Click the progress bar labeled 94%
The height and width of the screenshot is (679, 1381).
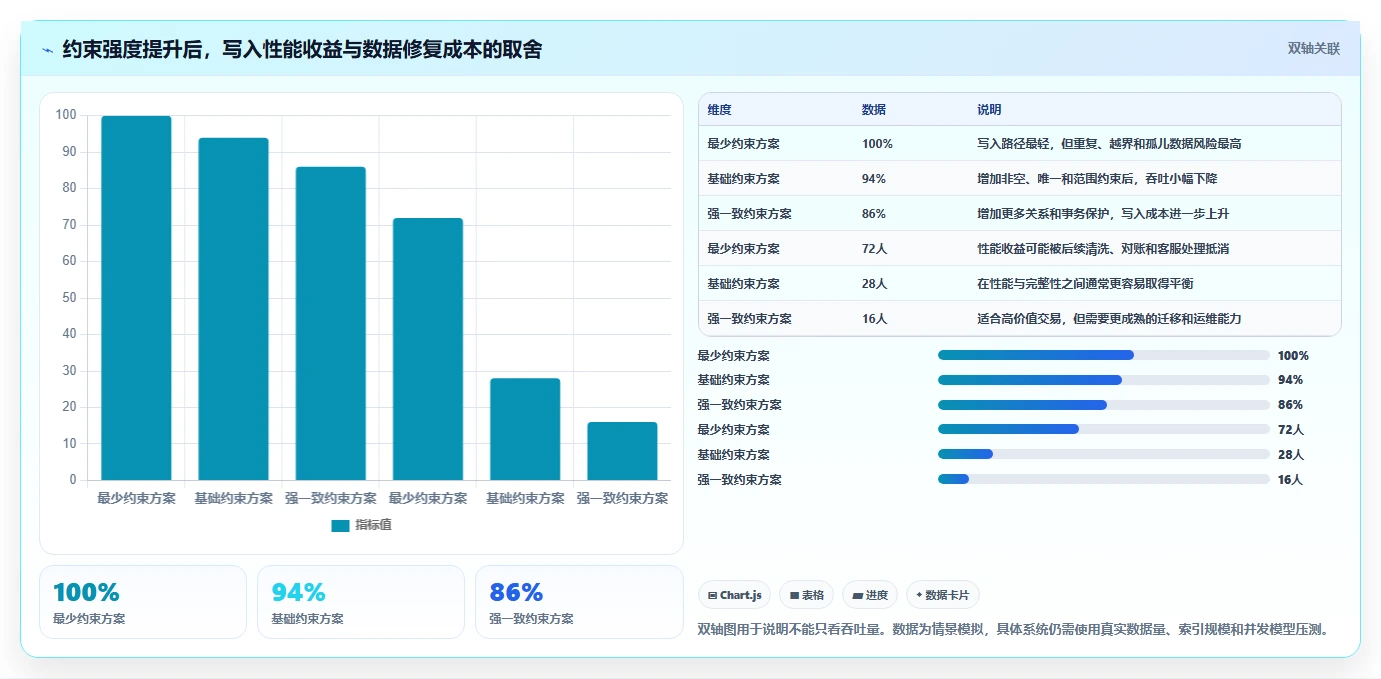pyautogui.click(x=1104, y=380)
